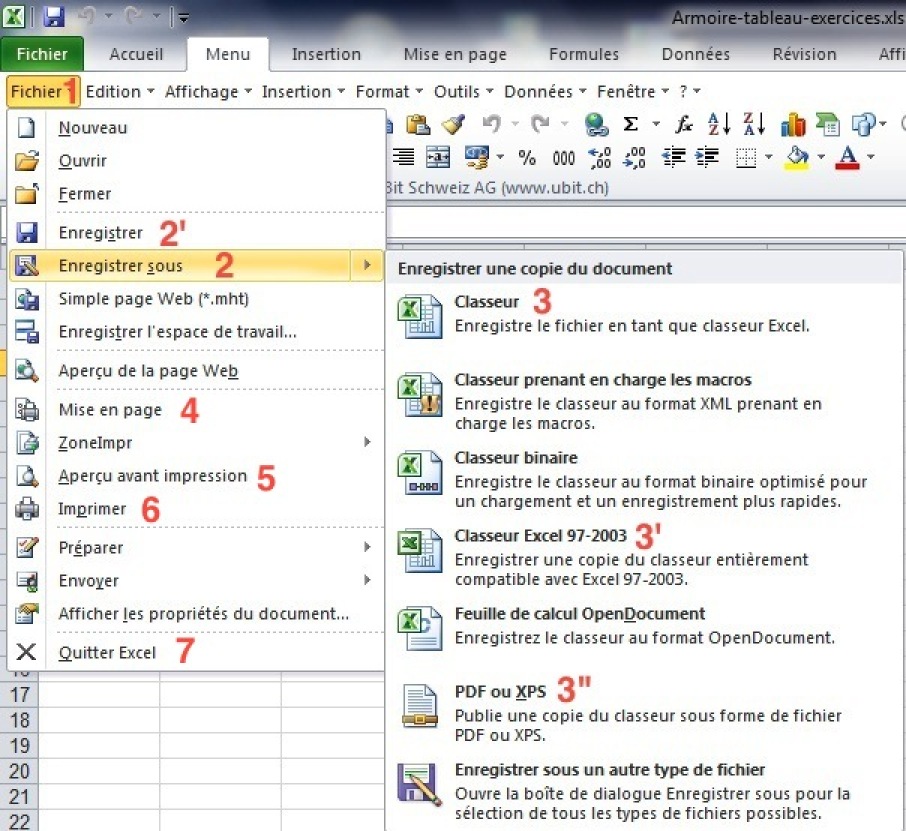
Task: Save as PDF ou XPS
Action: point(644,712)
